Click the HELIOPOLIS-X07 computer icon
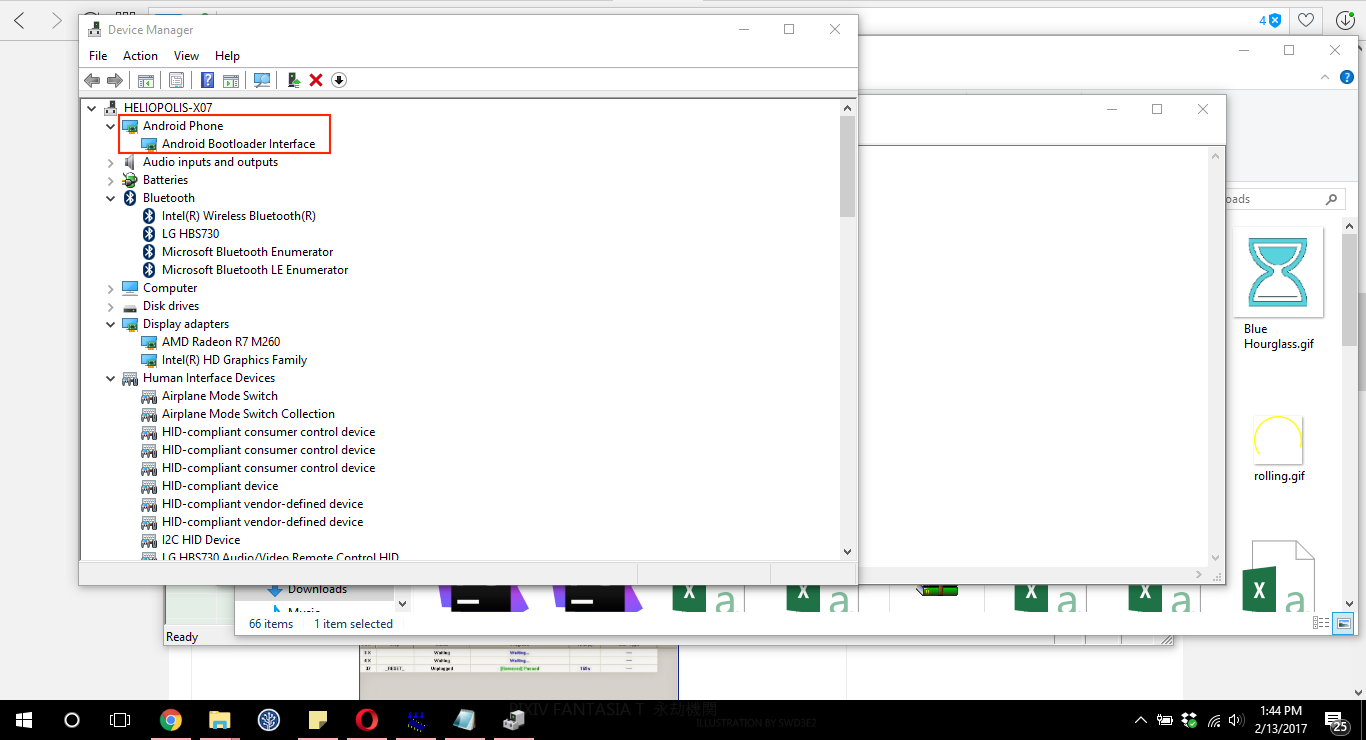The height and width of the screenshot is (740, 1366). click(111, 108)
